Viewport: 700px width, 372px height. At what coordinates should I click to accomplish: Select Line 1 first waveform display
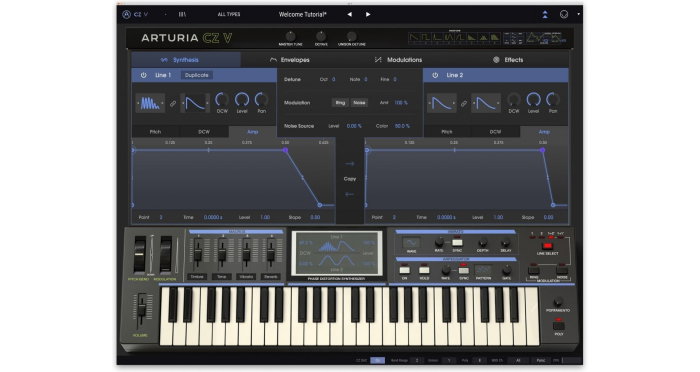(150, 103)
